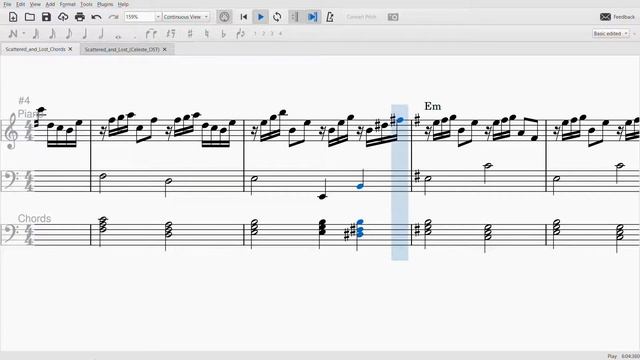Toggle the metronome
Viewport: 640px width, 360px height.
(330, 17)
